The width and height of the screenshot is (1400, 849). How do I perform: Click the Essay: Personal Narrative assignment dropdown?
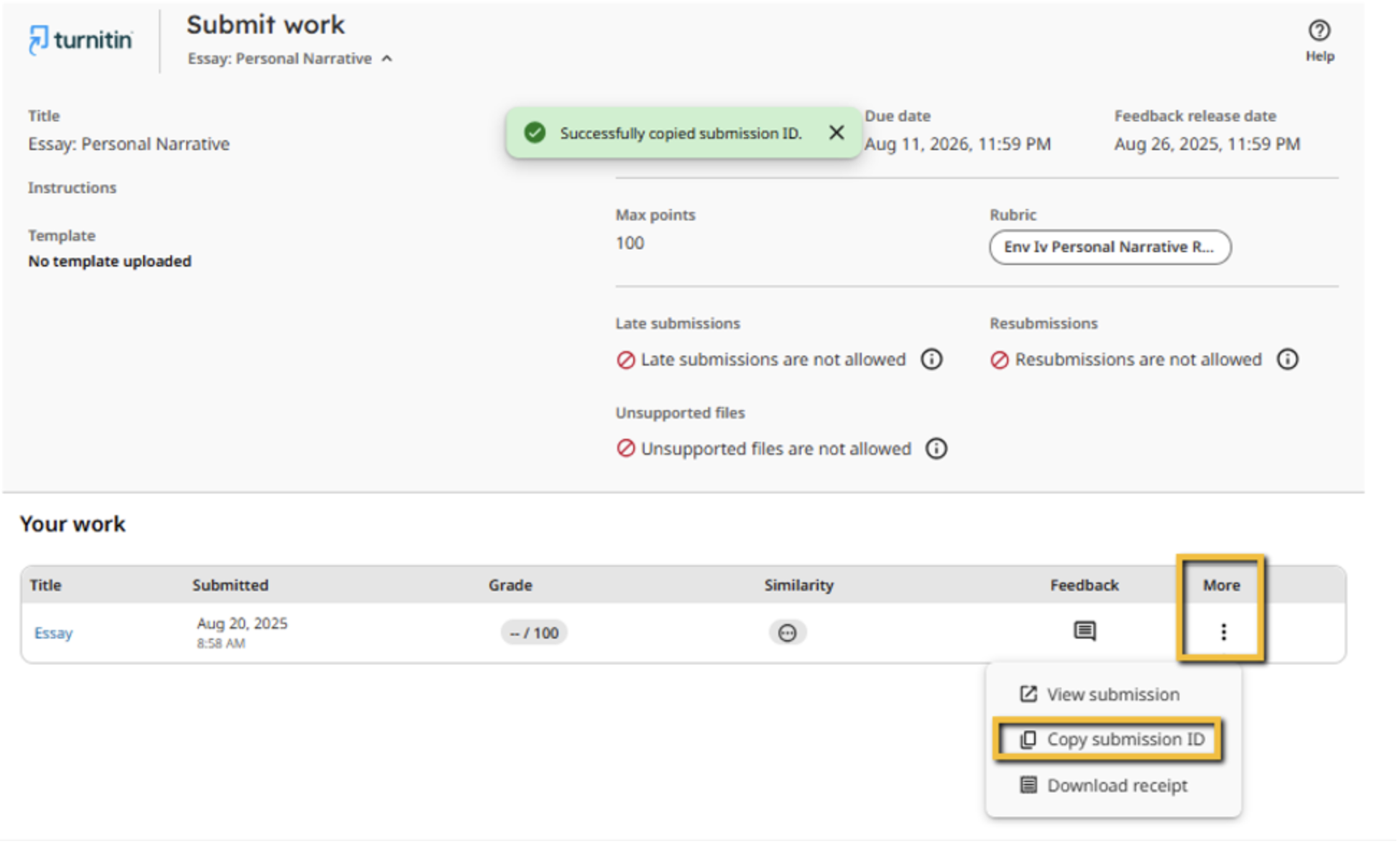[x=280, y=59]
